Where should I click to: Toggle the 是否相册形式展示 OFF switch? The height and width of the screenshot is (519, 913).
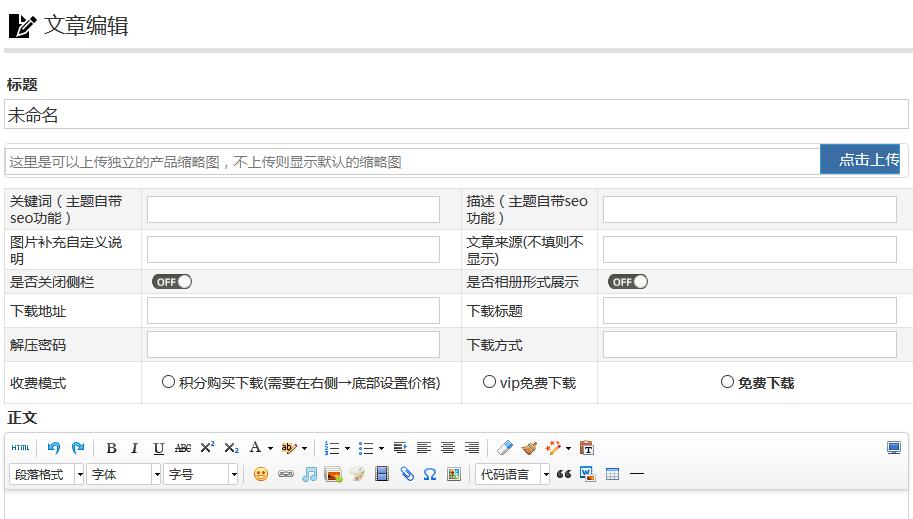tap(628, 282)
